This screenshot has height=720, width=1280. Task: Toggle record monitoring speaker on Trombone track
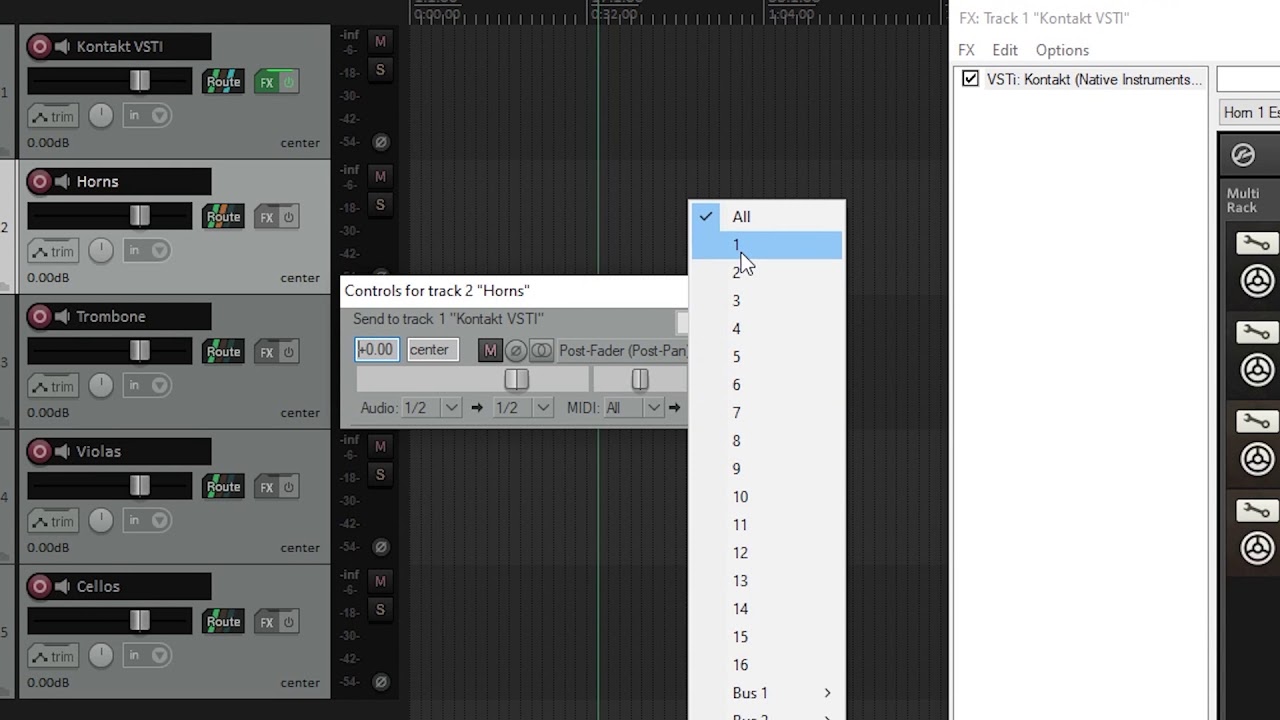click(62, 316)
